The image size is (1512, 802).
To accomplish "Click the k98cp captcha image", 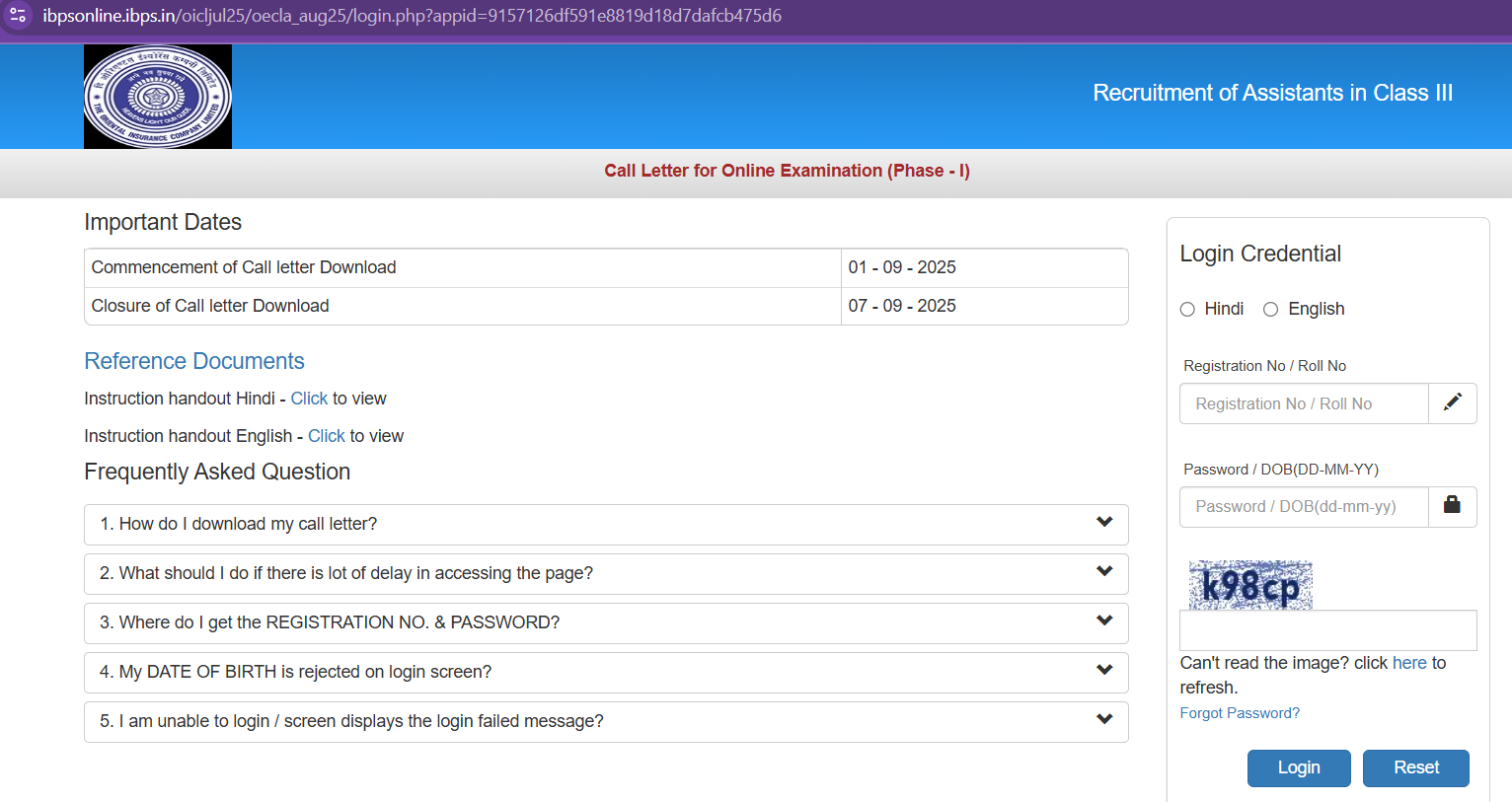I will [x=1249, y=584].
